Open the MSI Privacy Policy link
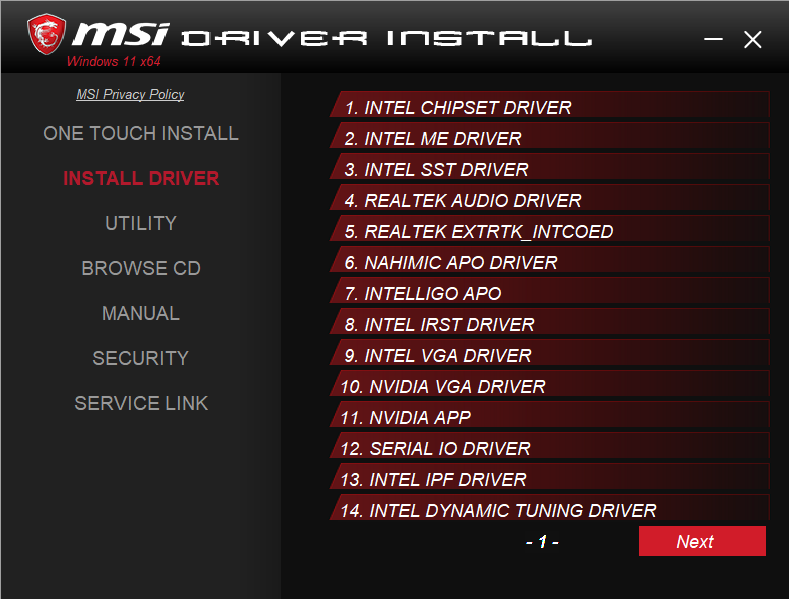Viewport: 790px width, 600px height. pos(130,94)
